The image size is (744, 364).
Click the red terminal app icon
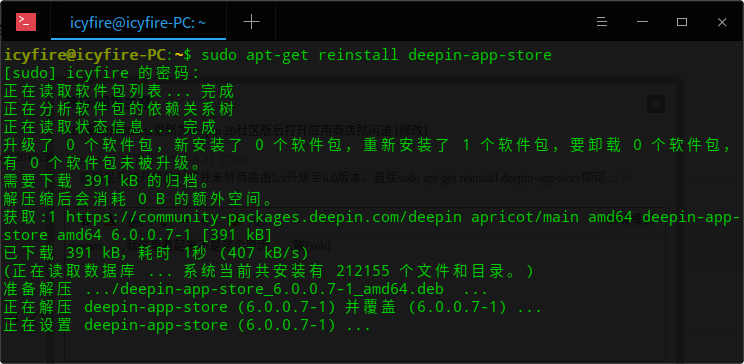(26, 22)
